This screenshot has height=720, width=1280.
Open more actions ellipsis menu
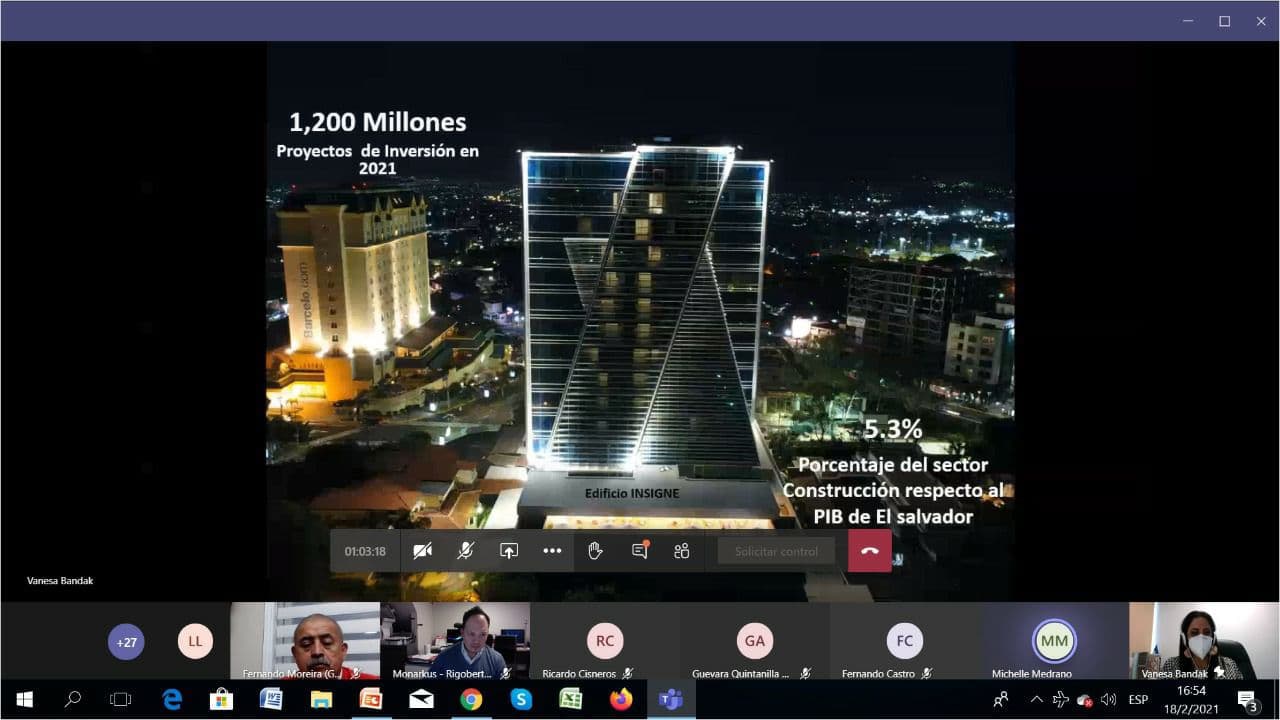click(552, 551)
